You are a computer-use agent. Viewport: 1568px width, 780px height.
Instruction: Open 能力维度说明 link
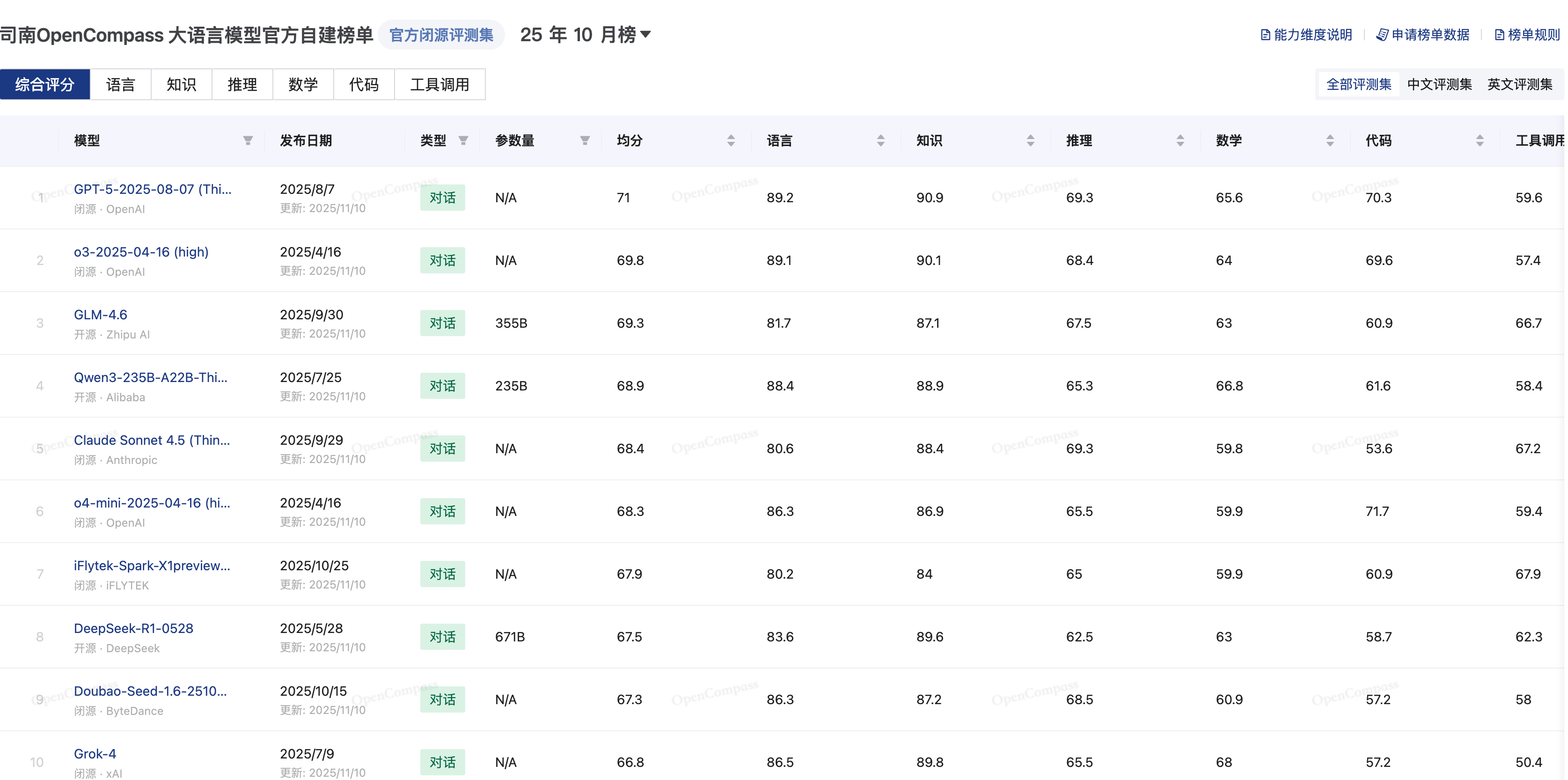[x=1306, y=35]
